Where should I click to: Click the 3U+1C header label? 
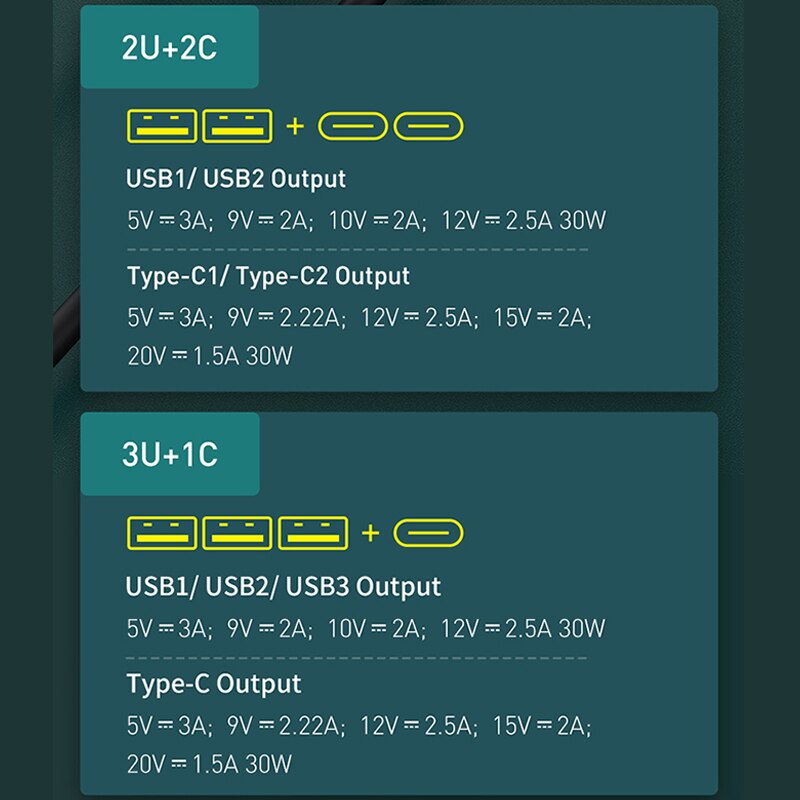(169, 454)
